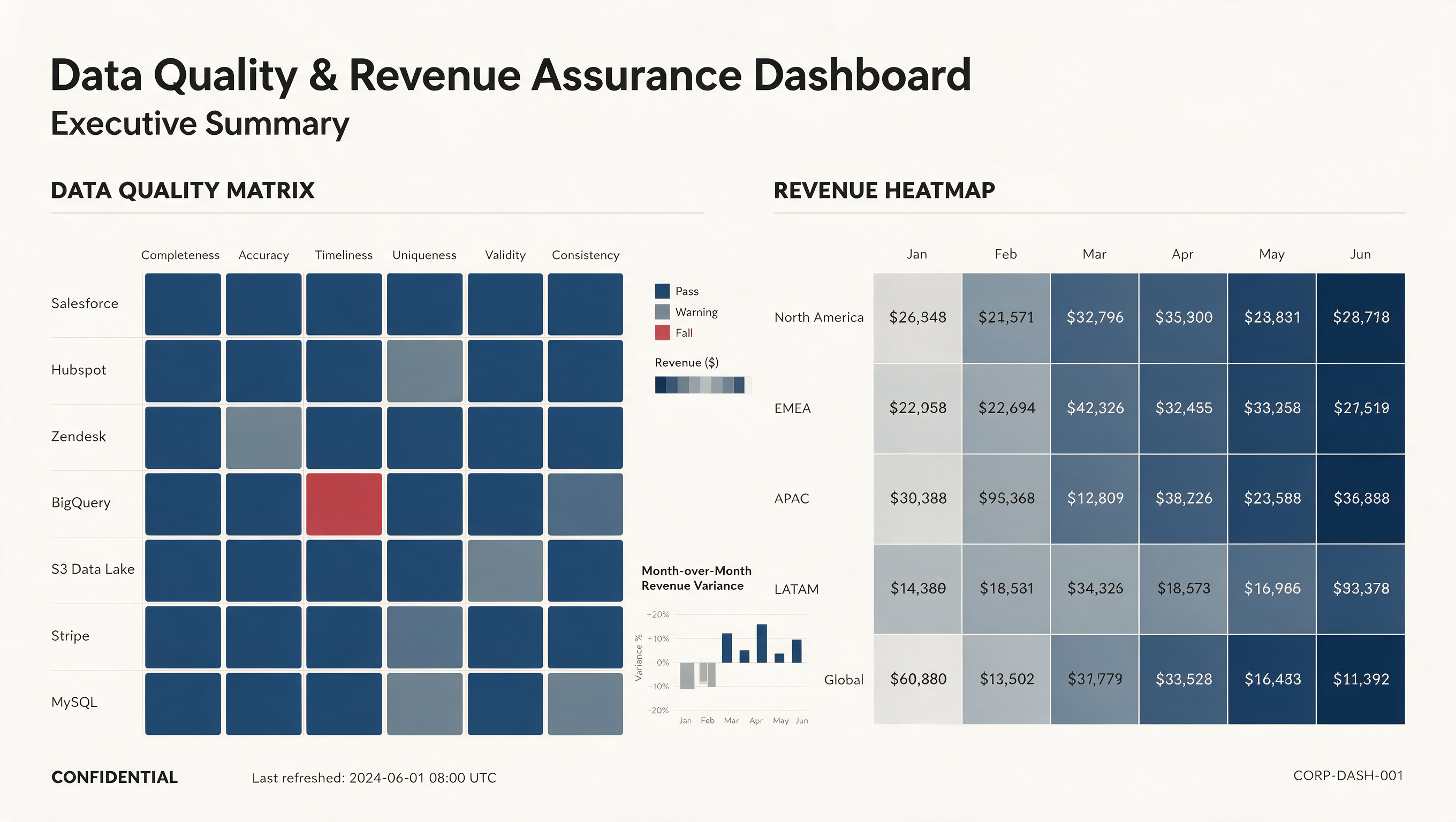This screenshot has width=1456, height=822.
Task: Select the Global June cell $11,392
Action: (1361, 680)
